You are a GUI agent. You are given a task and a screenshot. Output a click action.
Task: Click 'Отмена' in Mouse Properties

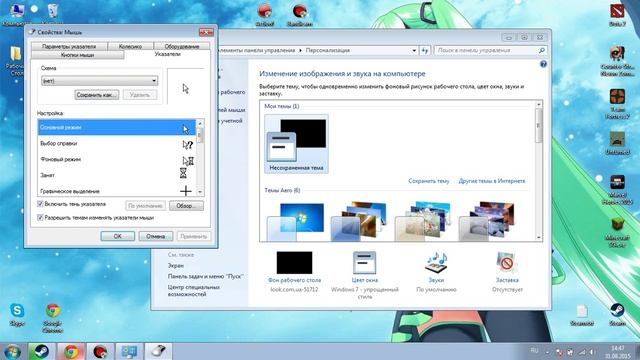click(x=156, y=236)
